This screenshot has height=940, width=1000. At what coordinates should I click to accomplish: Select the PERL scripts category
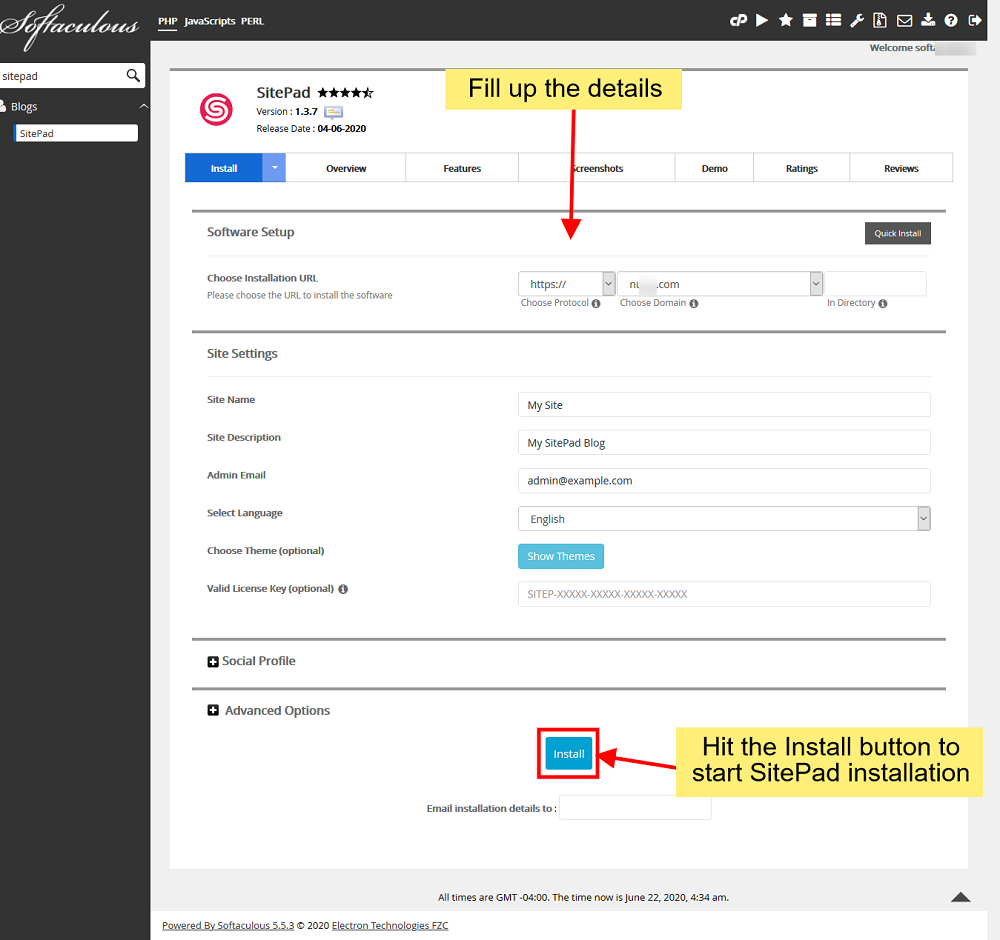pyautogui.click(x=253, y=21)
